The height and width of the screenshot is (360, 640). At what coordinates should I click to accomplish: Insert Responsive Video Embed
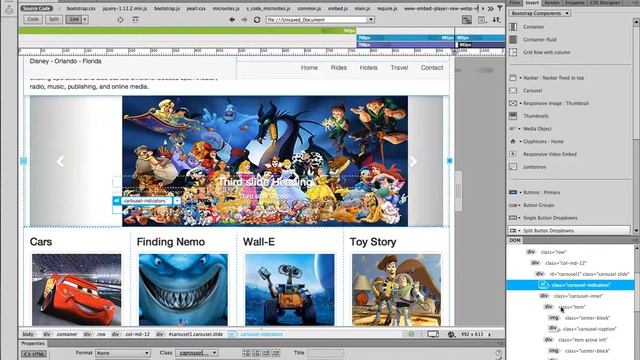pyautogui.click(x=549, y=154)
